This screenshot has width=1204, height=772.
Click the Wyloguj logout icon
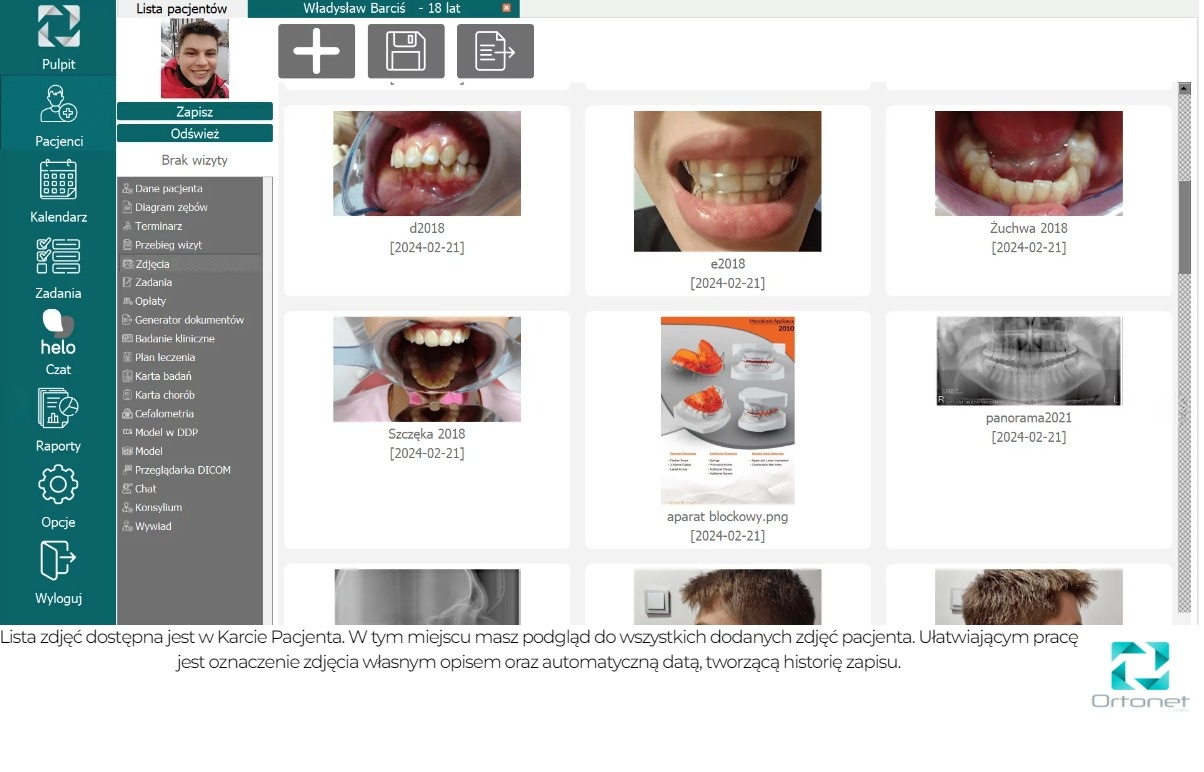click(58, 561)
